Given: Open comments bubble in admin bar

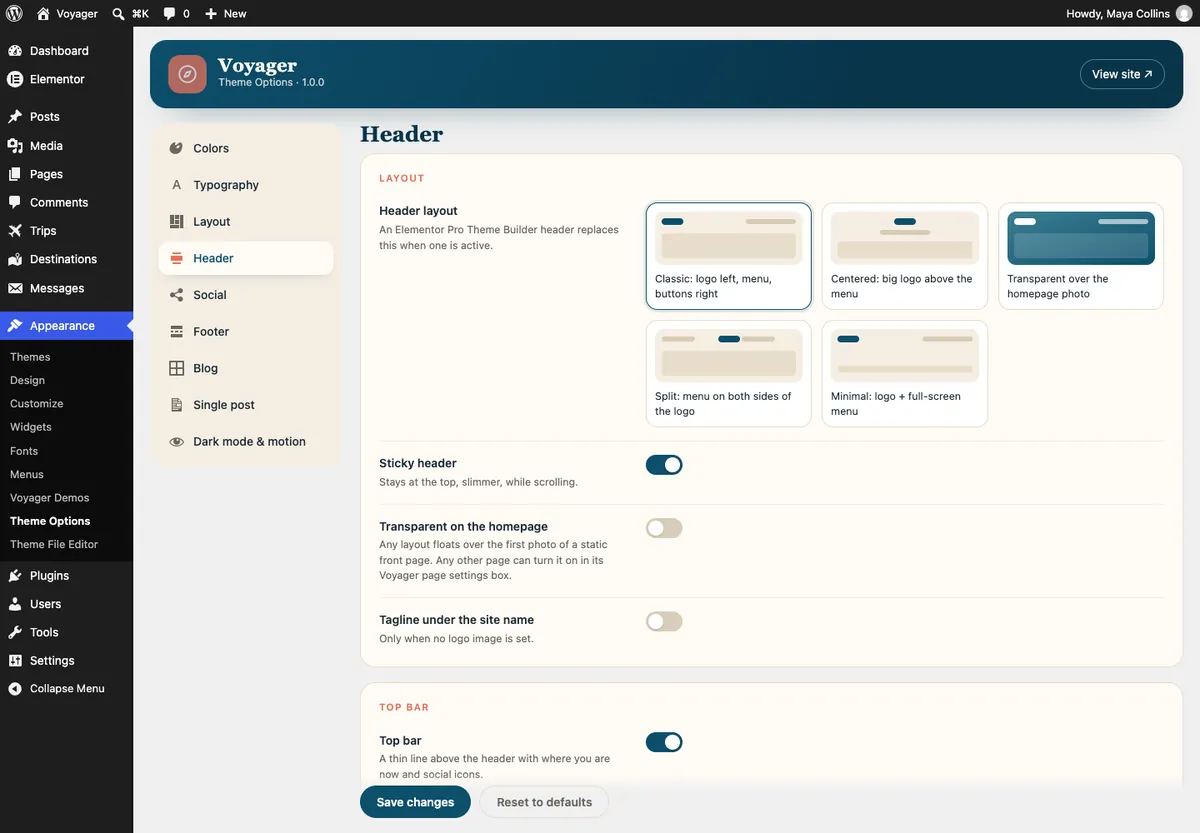Looking at the screenshot, I should tap(169, 14).
